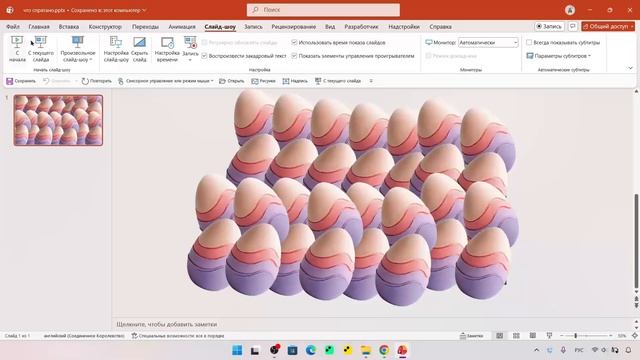Open Chrome from taskbar
The height and width of the screenshot is (360, 640).
(x=384, y=350)
